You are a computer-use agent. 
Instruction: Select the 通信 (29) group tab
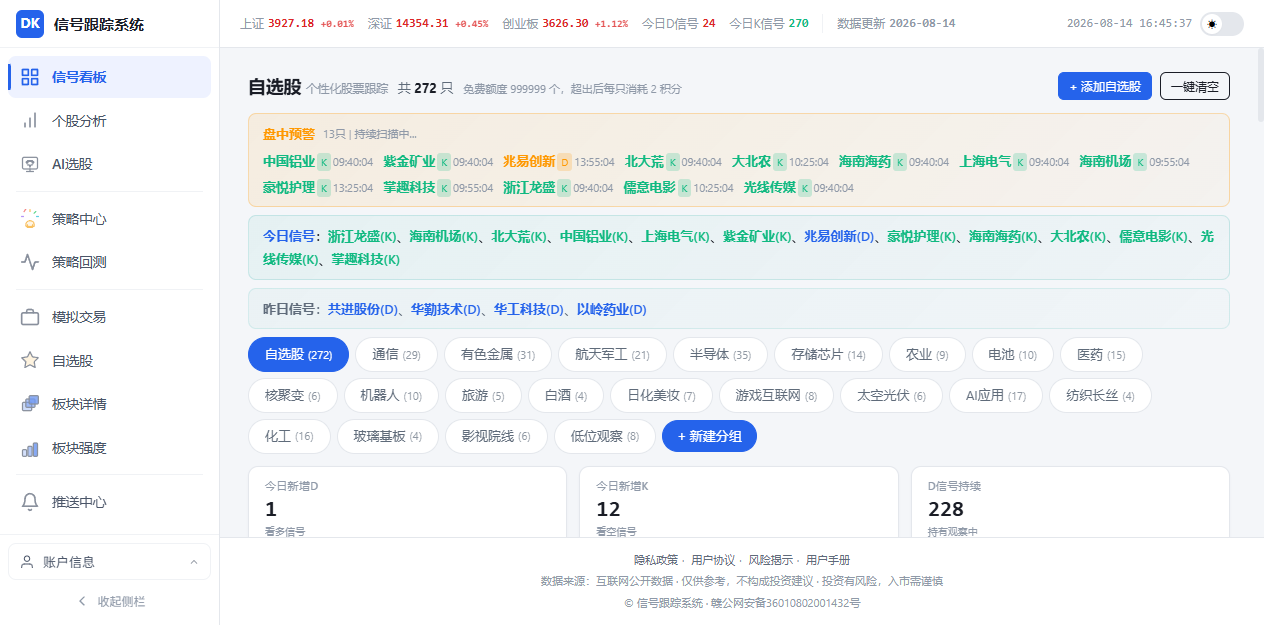tap(397, 354)
